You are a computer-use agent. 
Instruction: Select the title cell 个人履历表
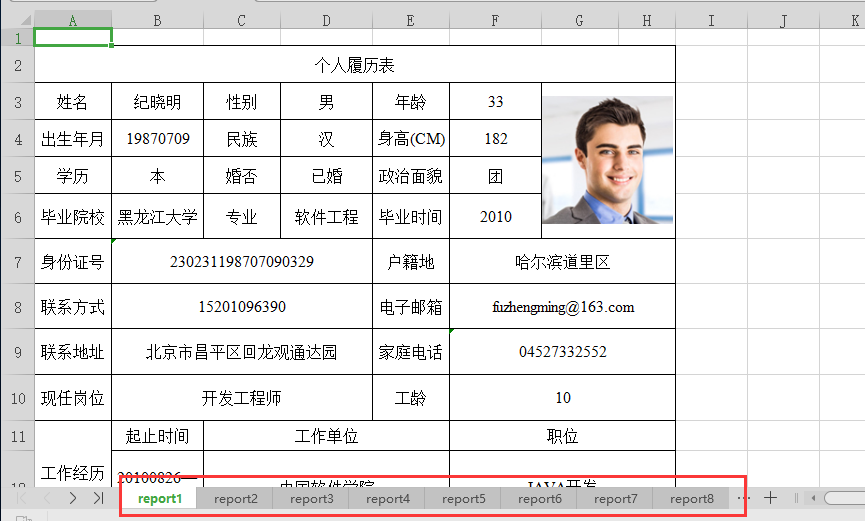(354, 66)
